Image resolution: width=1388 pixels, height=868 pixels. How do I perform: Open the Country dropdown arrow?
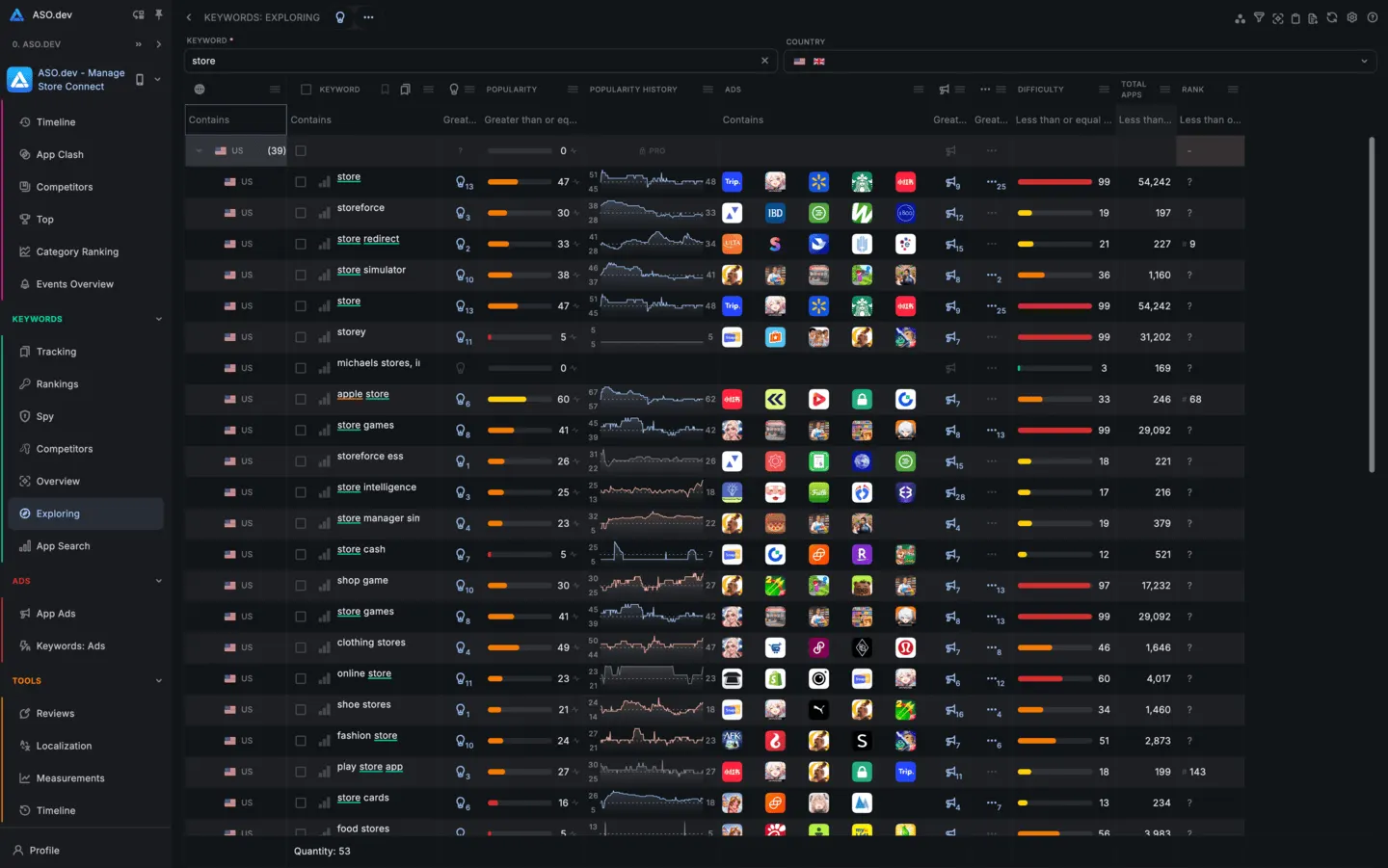coord(1364,61)
